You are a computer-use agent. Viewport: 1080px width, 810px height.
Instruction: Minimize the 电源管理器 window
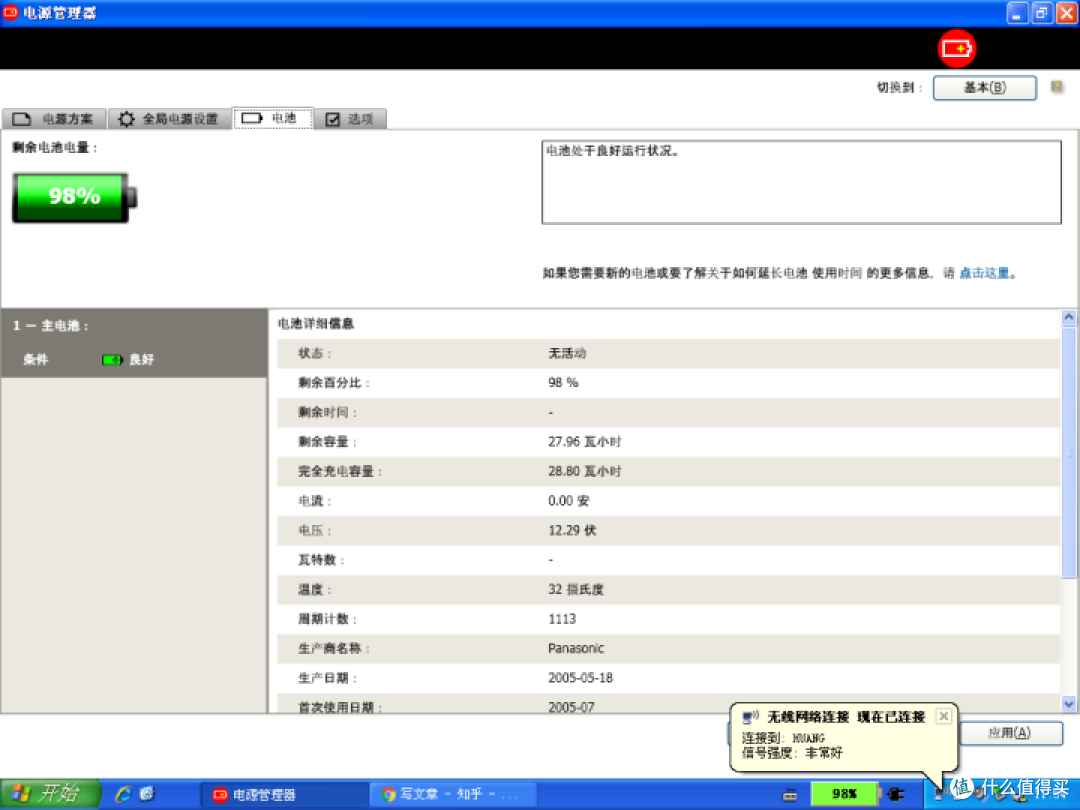coord(1017,13)
